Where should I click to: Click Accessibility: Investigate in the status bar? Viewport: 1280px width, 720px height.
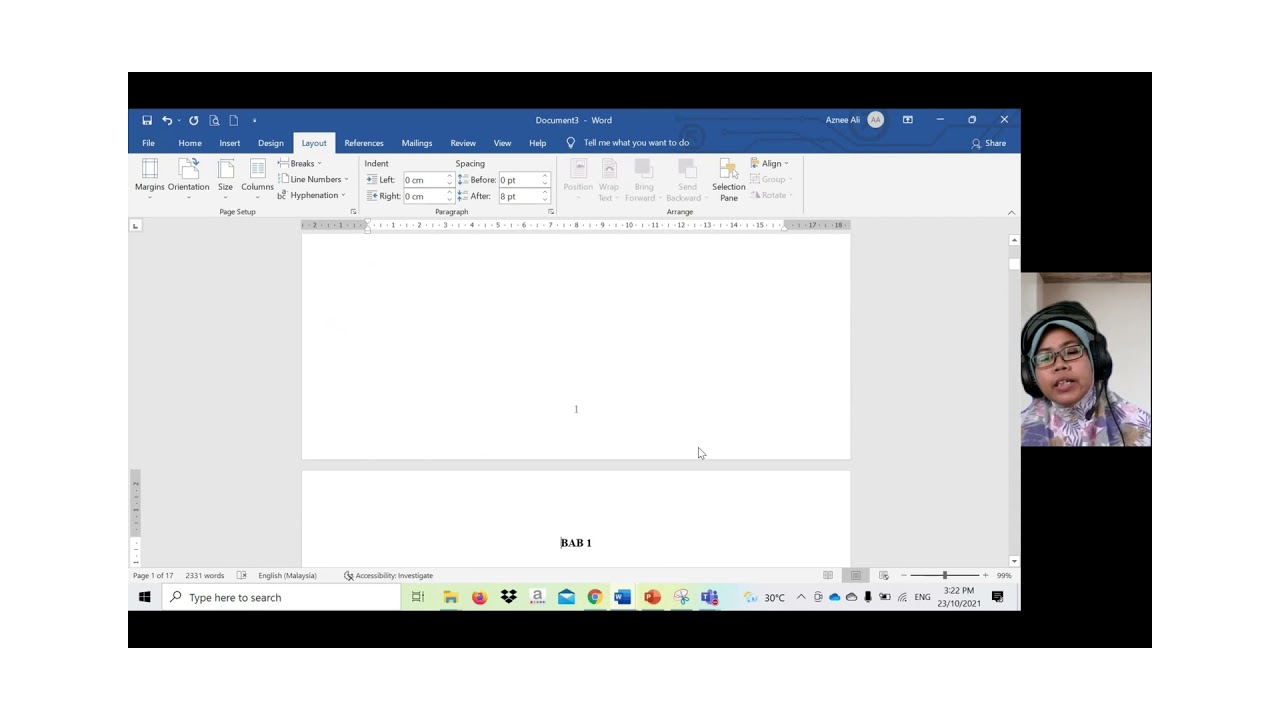388,576
